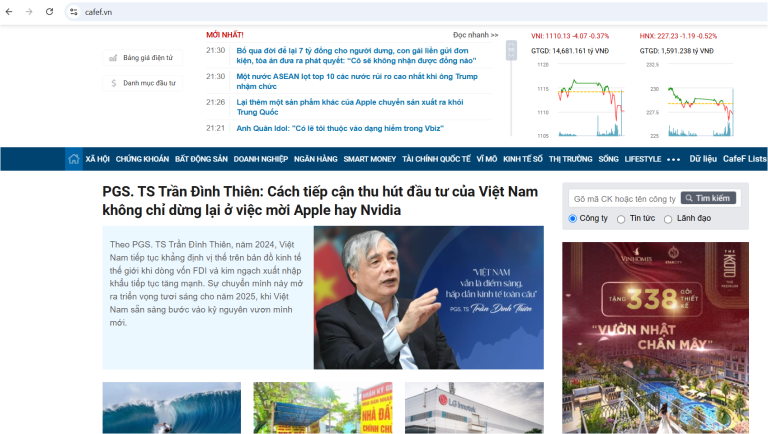Go back with the browser back arrow
This screenshot has width=768, height=434.
(x=9, y=12)
